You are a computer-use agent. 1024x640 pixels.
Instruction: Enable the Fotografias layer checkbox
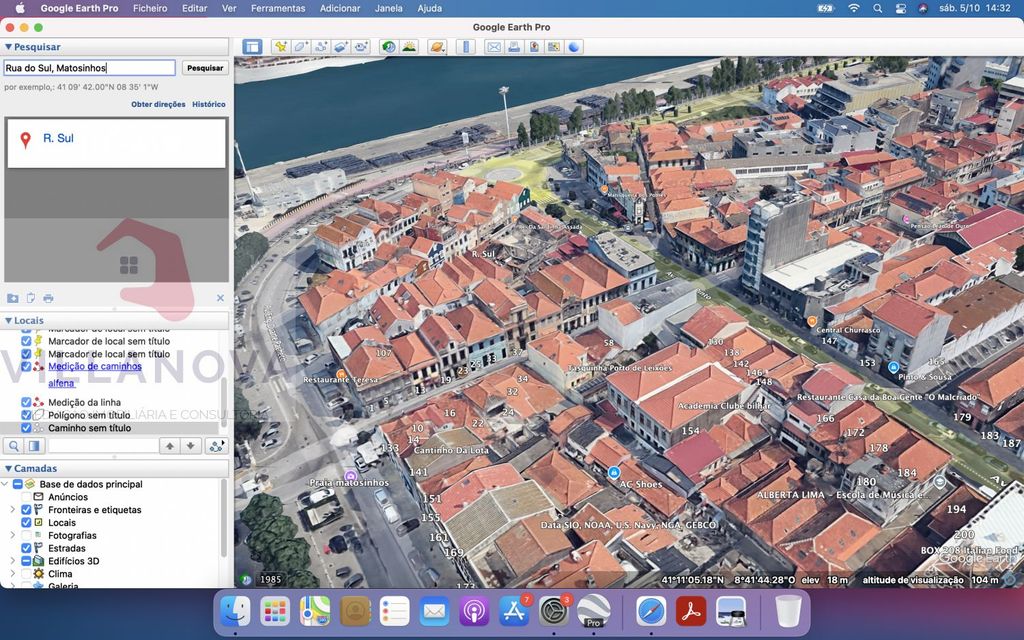pos(26,536)
